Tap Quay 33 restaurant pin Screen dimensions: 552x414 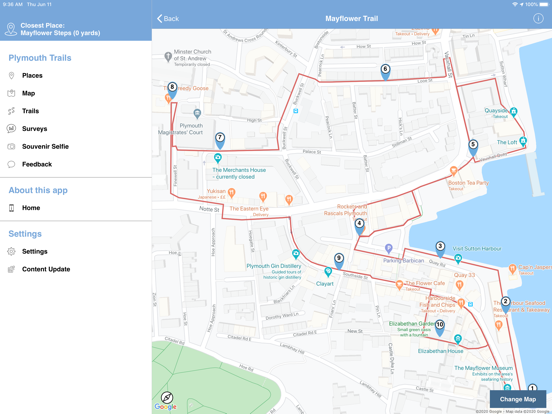pyautogui.click(x=459, y=285)
